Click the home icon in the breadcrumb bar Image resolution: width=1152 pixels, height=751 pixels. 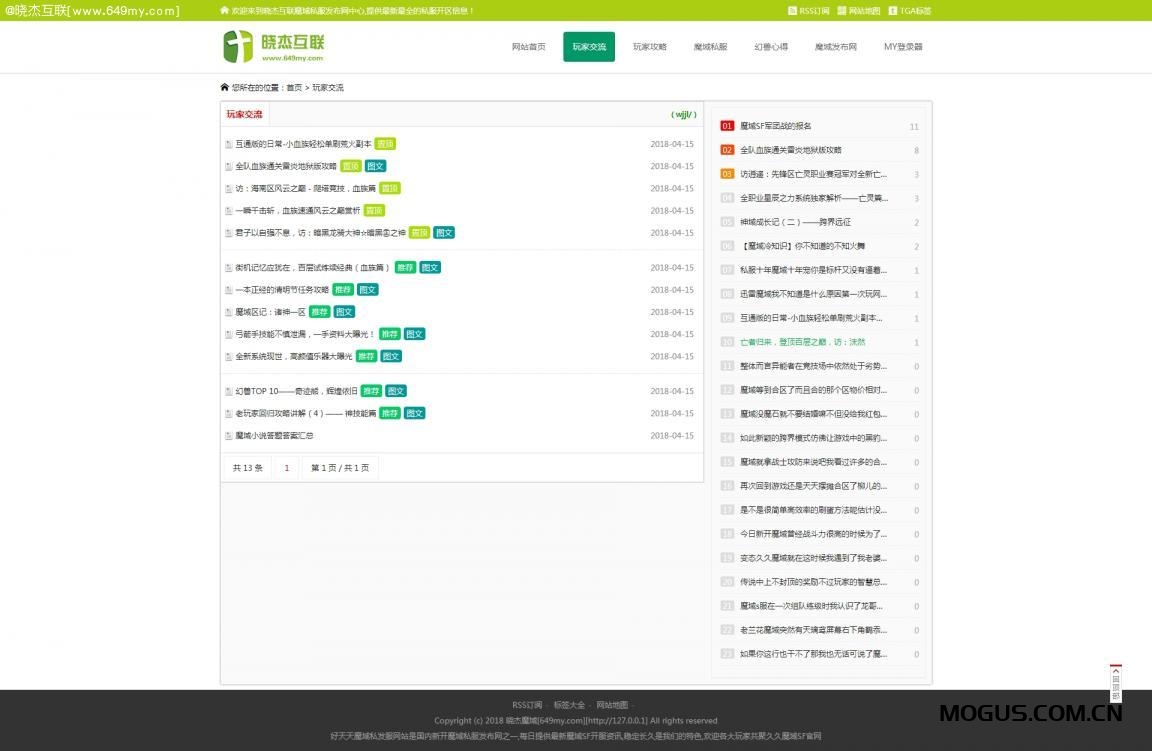[x=225, y=87]
